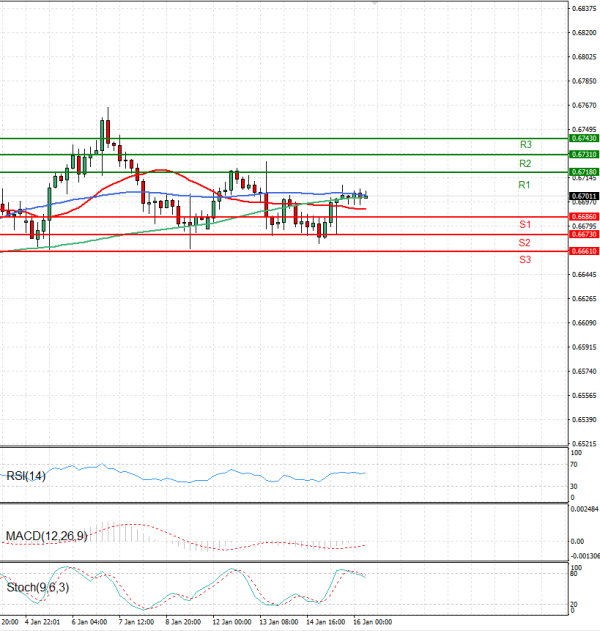The height and width of the screenshot is (631, 600).
Task: Click the 0.67430 green price tag
Action: click(584, 139)
